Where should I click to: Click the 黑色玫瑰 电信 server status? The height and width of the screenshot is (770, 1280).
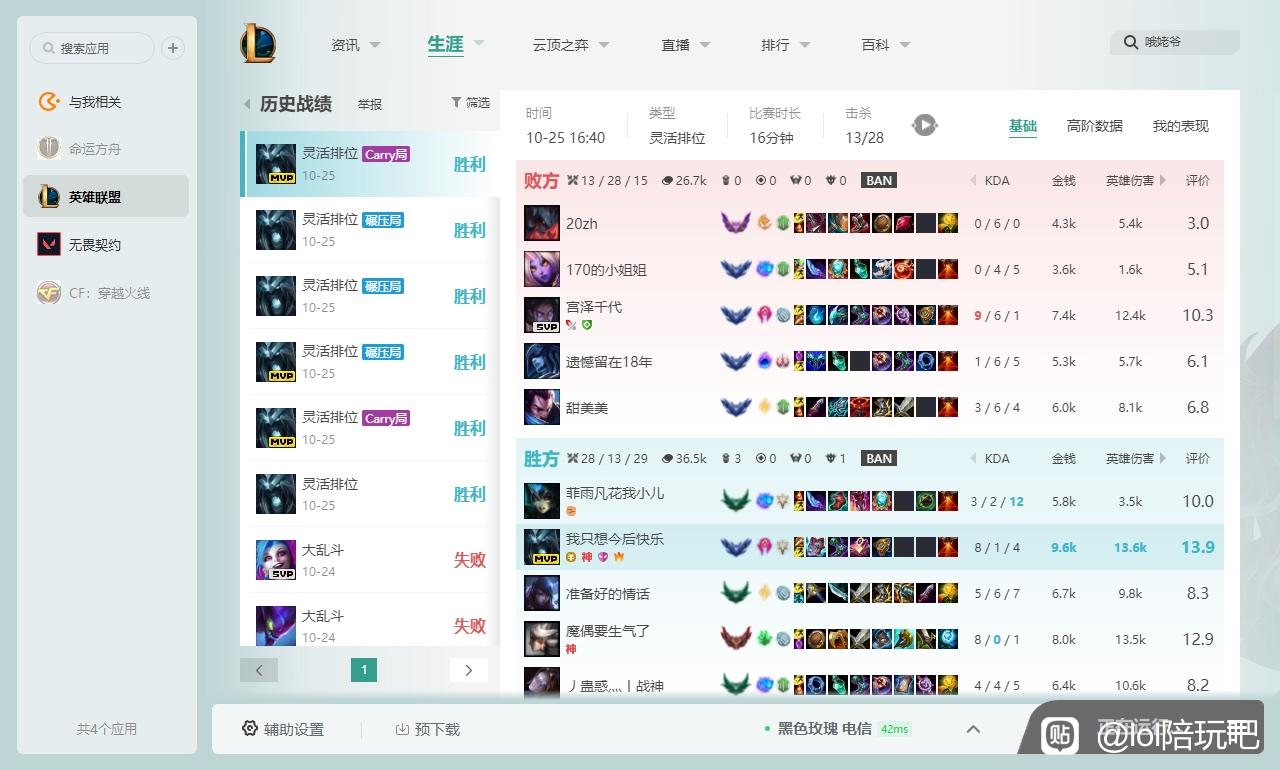click(825, 729)
